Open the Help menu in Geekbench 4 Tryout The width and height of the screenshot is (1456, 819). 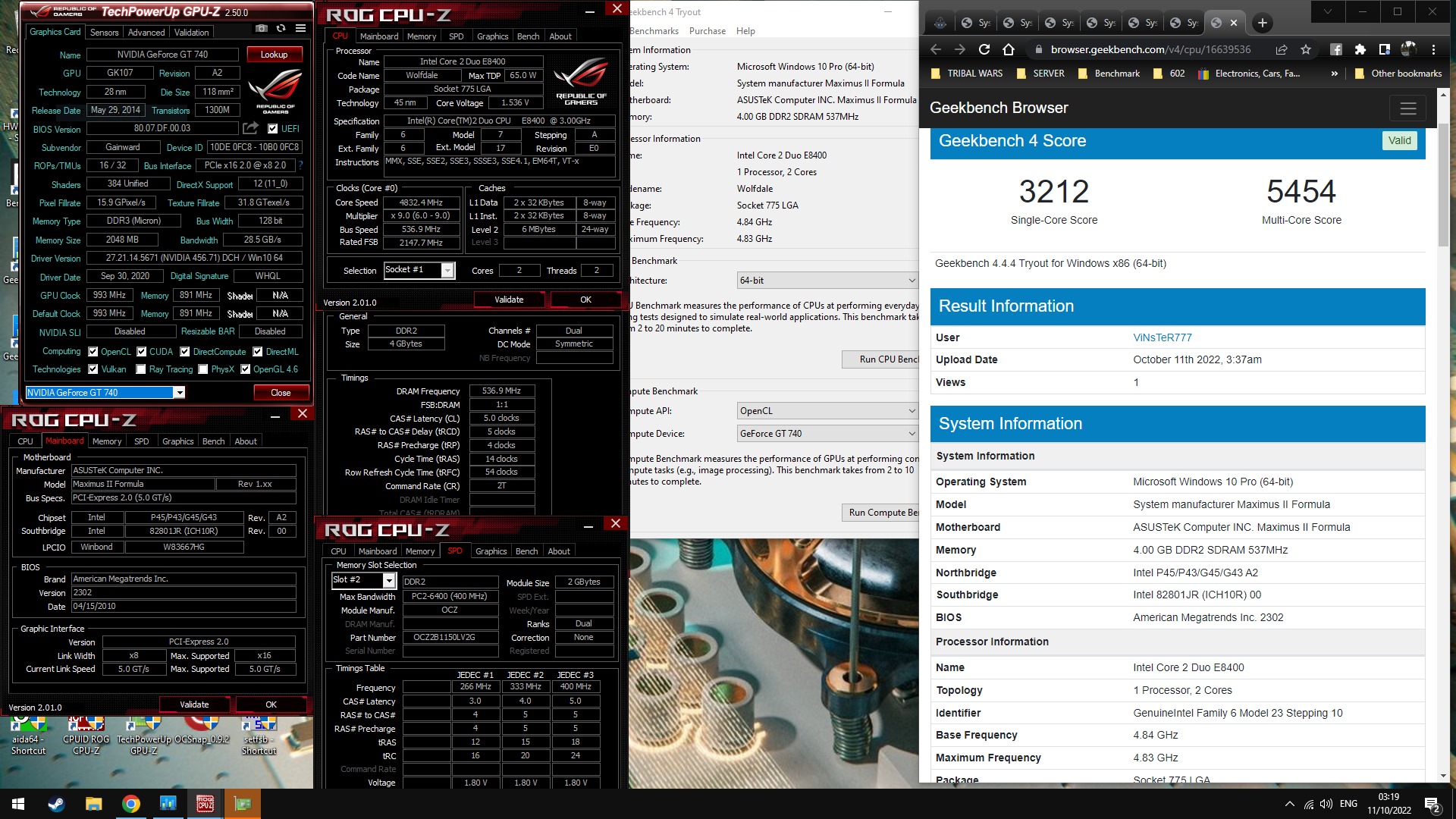pyautogui.click(x=745, y=31)
